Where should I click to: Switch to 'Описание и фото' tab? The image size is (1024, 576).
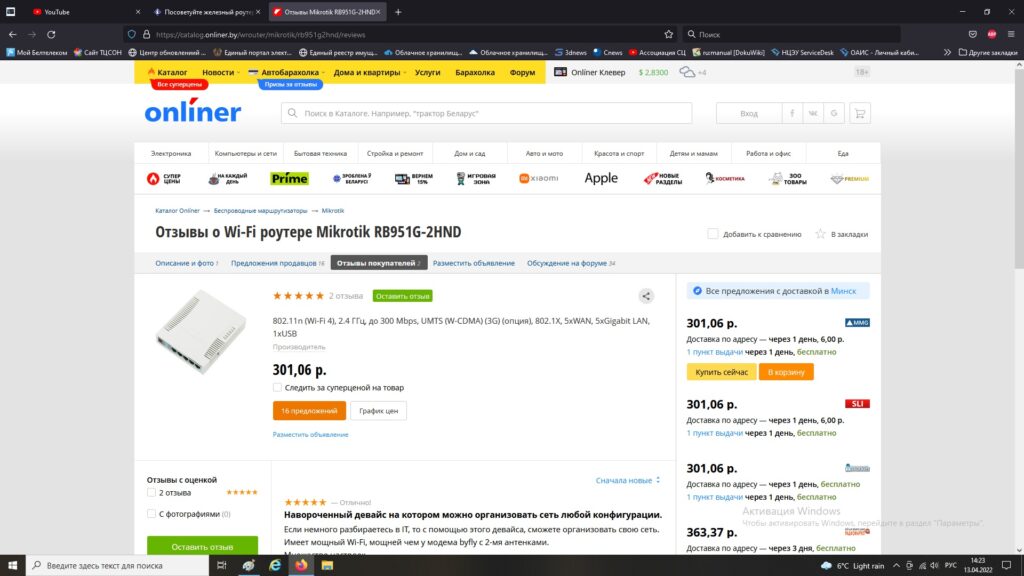(x=185, y=263)
